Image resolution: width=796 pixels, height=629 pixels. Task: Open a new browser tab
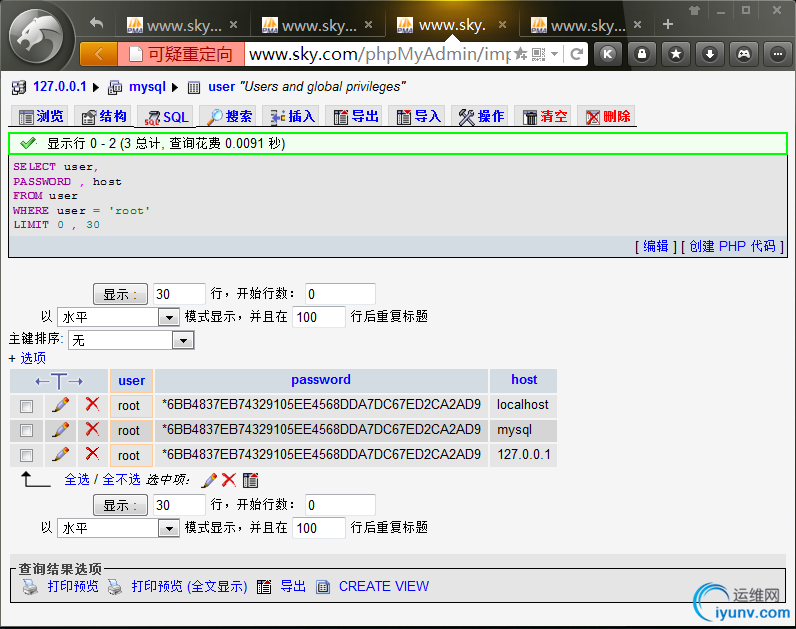(668, 24)
